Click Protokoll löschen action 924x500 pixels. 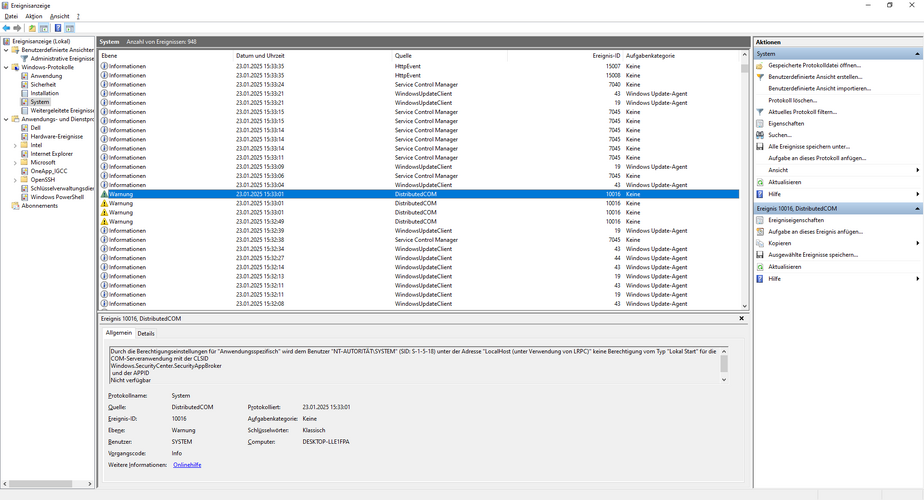tap(792, 100)
